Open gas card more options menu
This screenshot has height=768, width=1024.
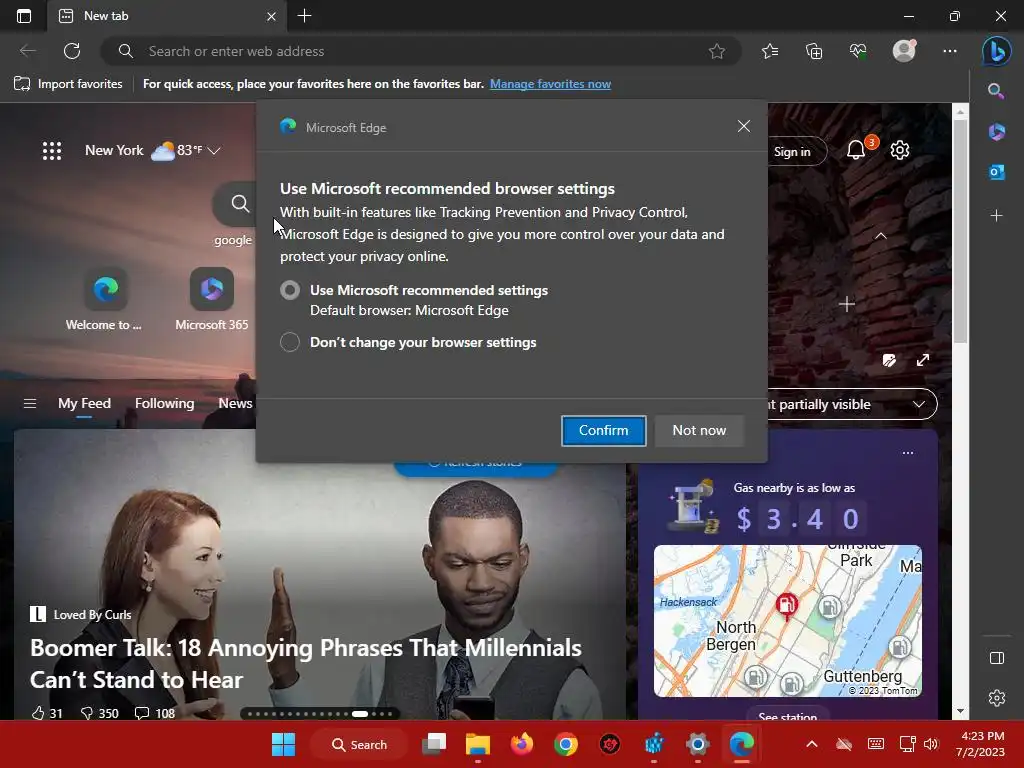click(908, 453)
